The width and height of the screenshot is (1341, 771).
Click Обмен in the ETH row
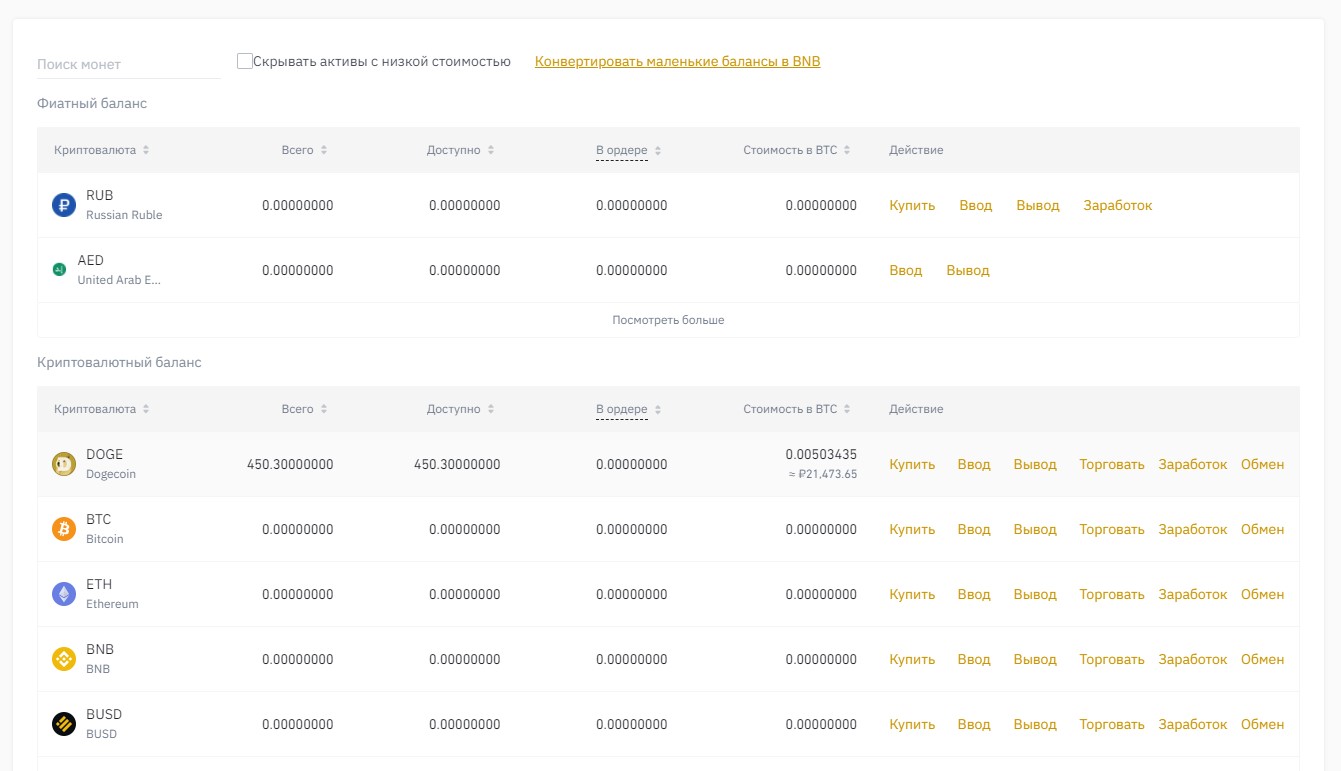pyautogui.click(x=1263, y=594)
